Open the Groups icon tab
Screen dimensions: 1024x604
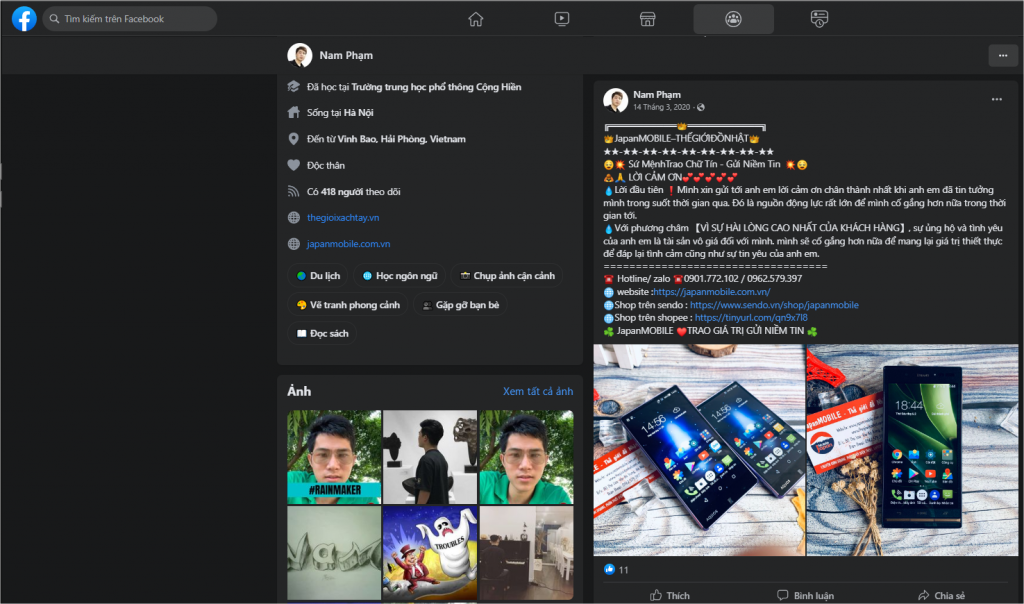tap(733, 19)
